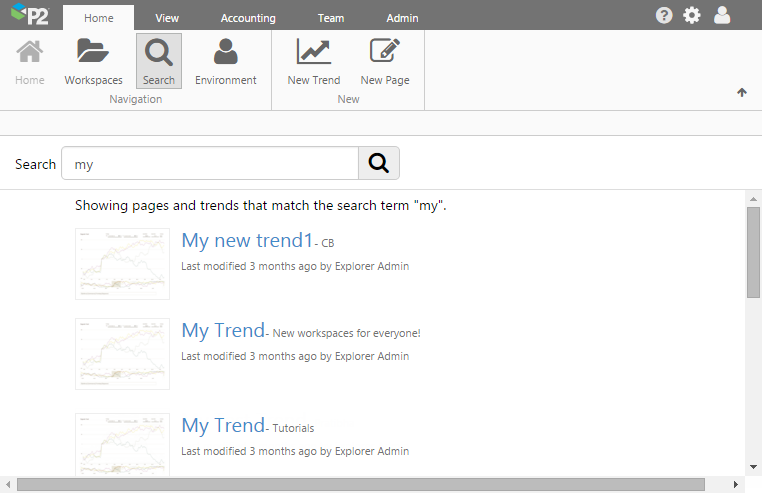Viewport: 762px width, 493px height.
Task: Switch to the Accounting tab
Action: coord(248,18)
